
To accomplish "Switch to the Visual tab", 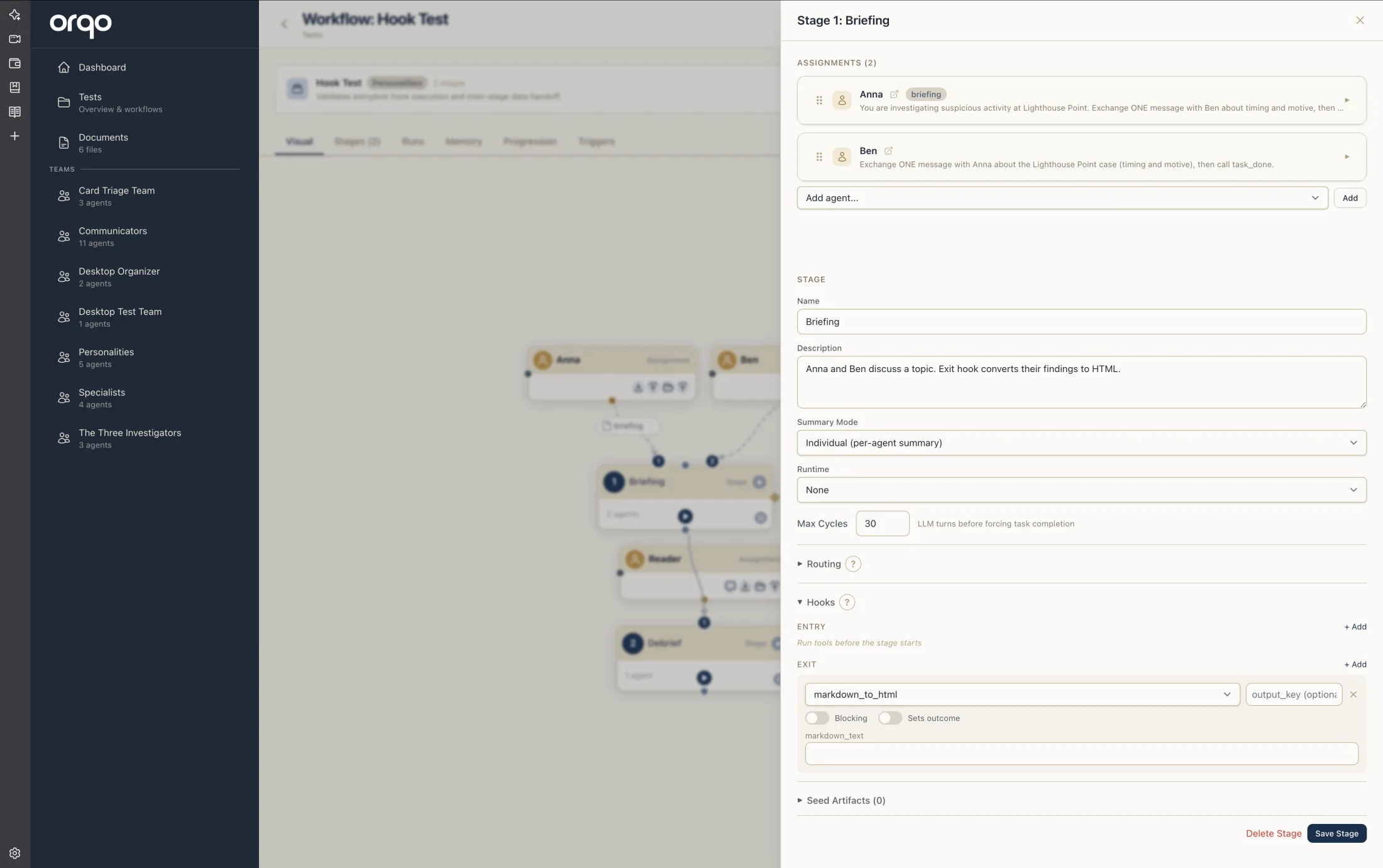I will click(299, 141).
